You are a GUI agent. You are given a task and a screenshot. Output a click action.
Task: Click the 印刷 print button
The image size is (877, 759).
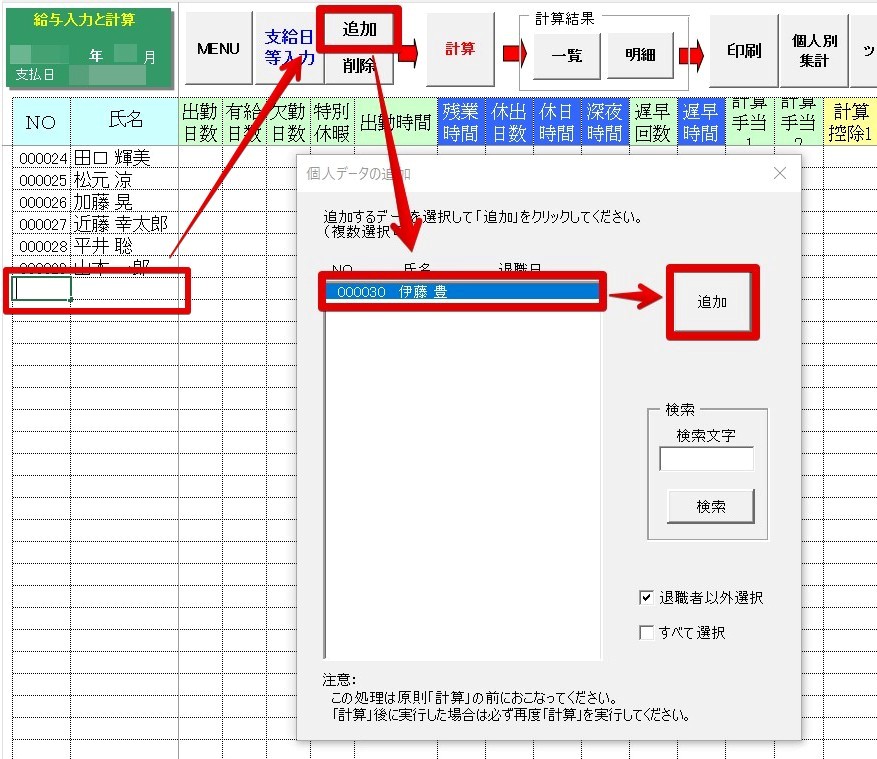743,49
